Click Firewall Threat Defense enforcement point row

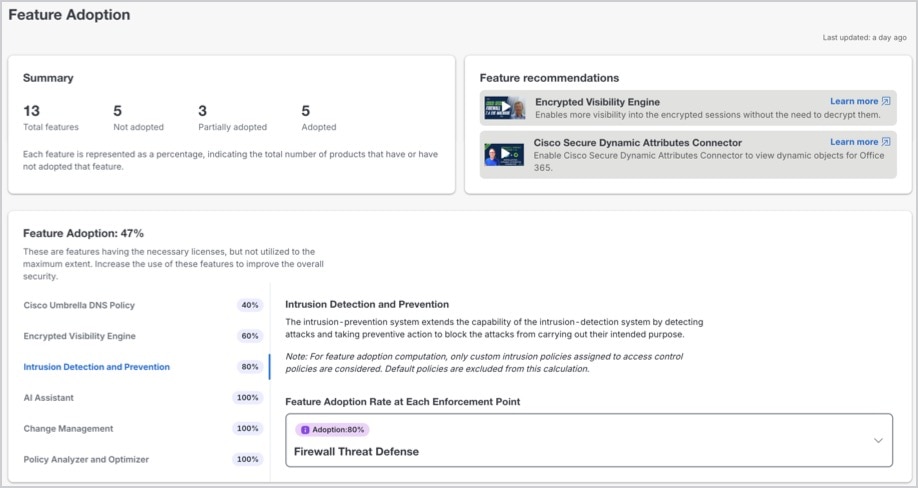[x=589, y=441]
